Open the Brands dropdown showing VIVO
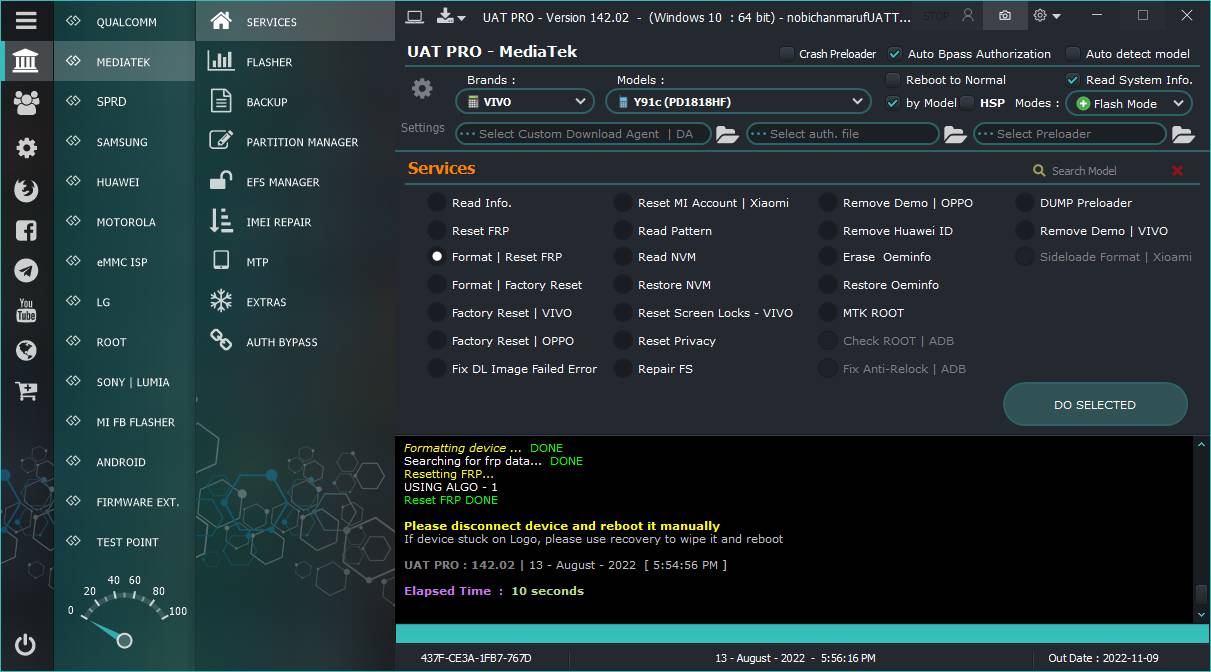The width and height of the screenshot is (1211, 672). point(526,102)
